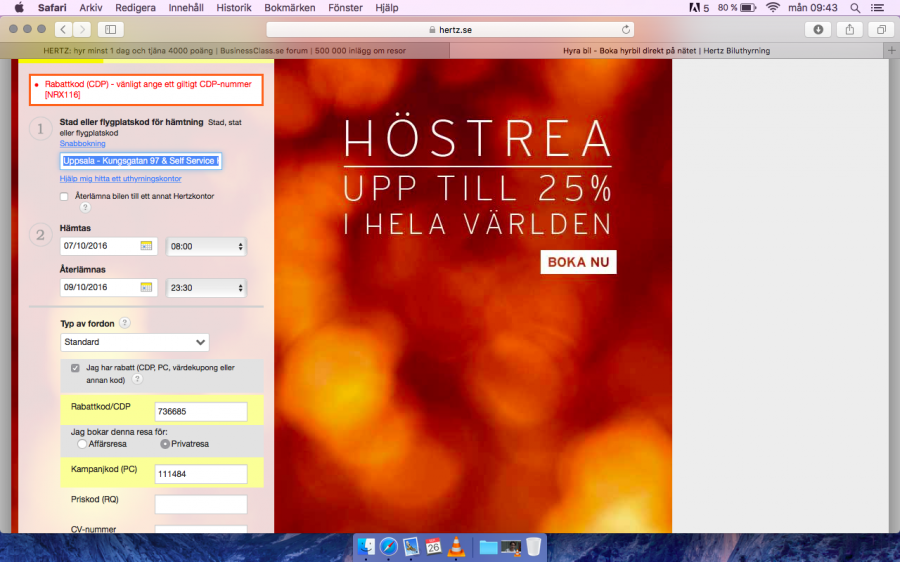Open Historik menu
Image resolution: width=900 pixels, height=562 pixels.
pyautogui.click(x=234, y=7)
